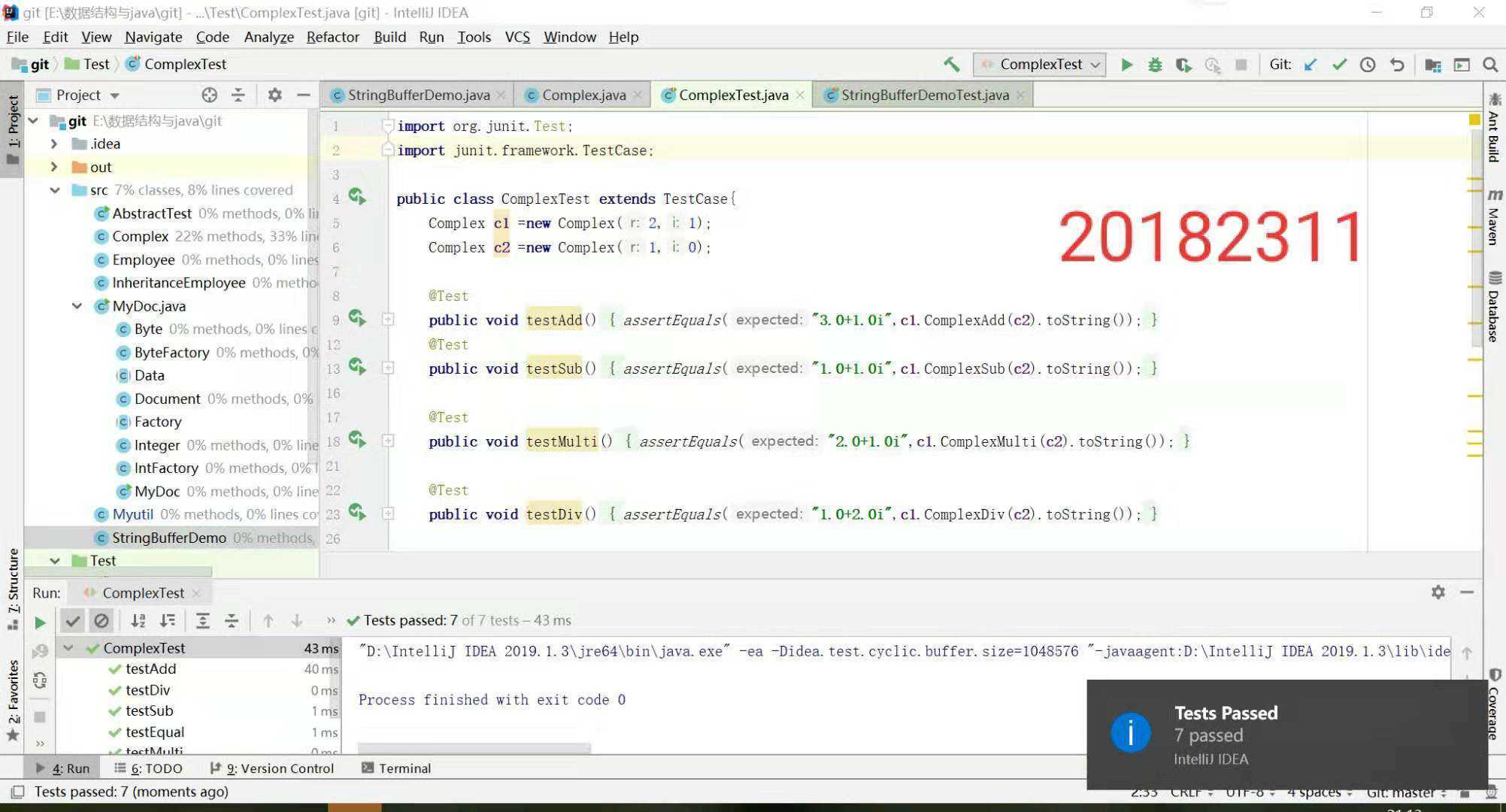Click the yellow inspection status indicator
Screen dimensions: 1506x812
(1474, 120)
